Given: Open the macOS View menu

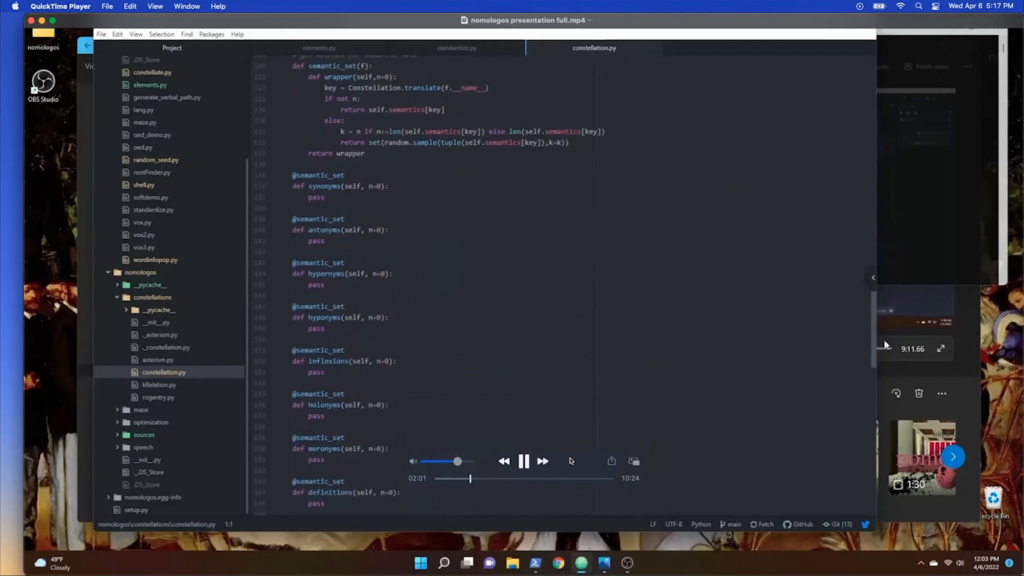Looking at the screenshot, I should click(x=155, y=7).
